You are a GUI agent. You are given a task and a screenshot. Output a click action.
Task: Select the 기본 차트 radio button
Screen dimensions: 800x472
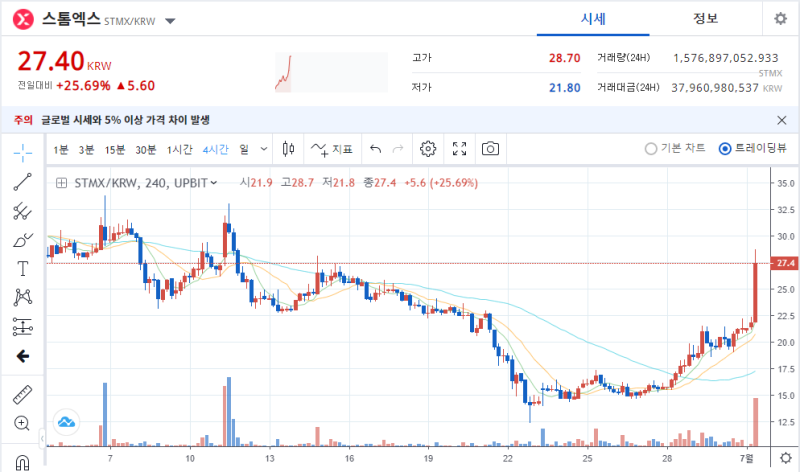point(651,149)
